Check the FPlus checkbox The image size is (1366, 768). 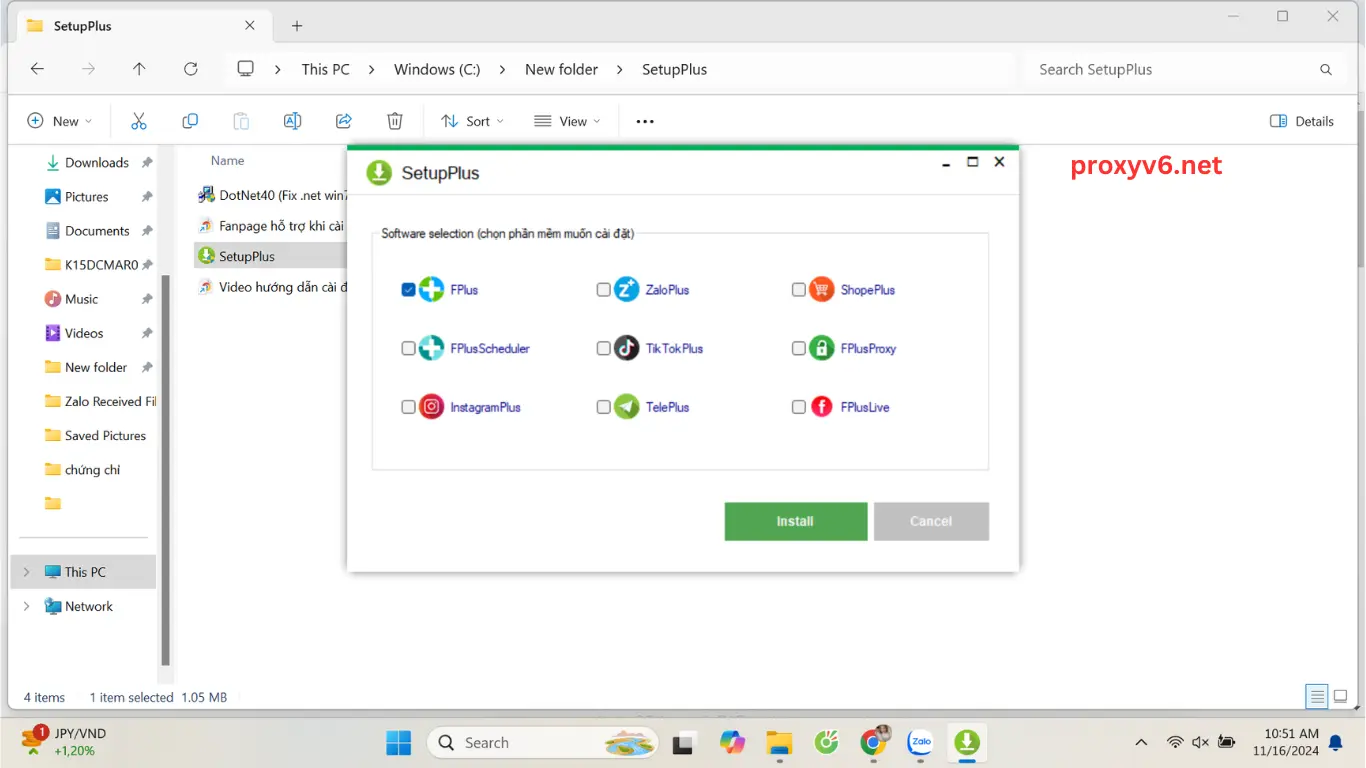pos(408,290)
